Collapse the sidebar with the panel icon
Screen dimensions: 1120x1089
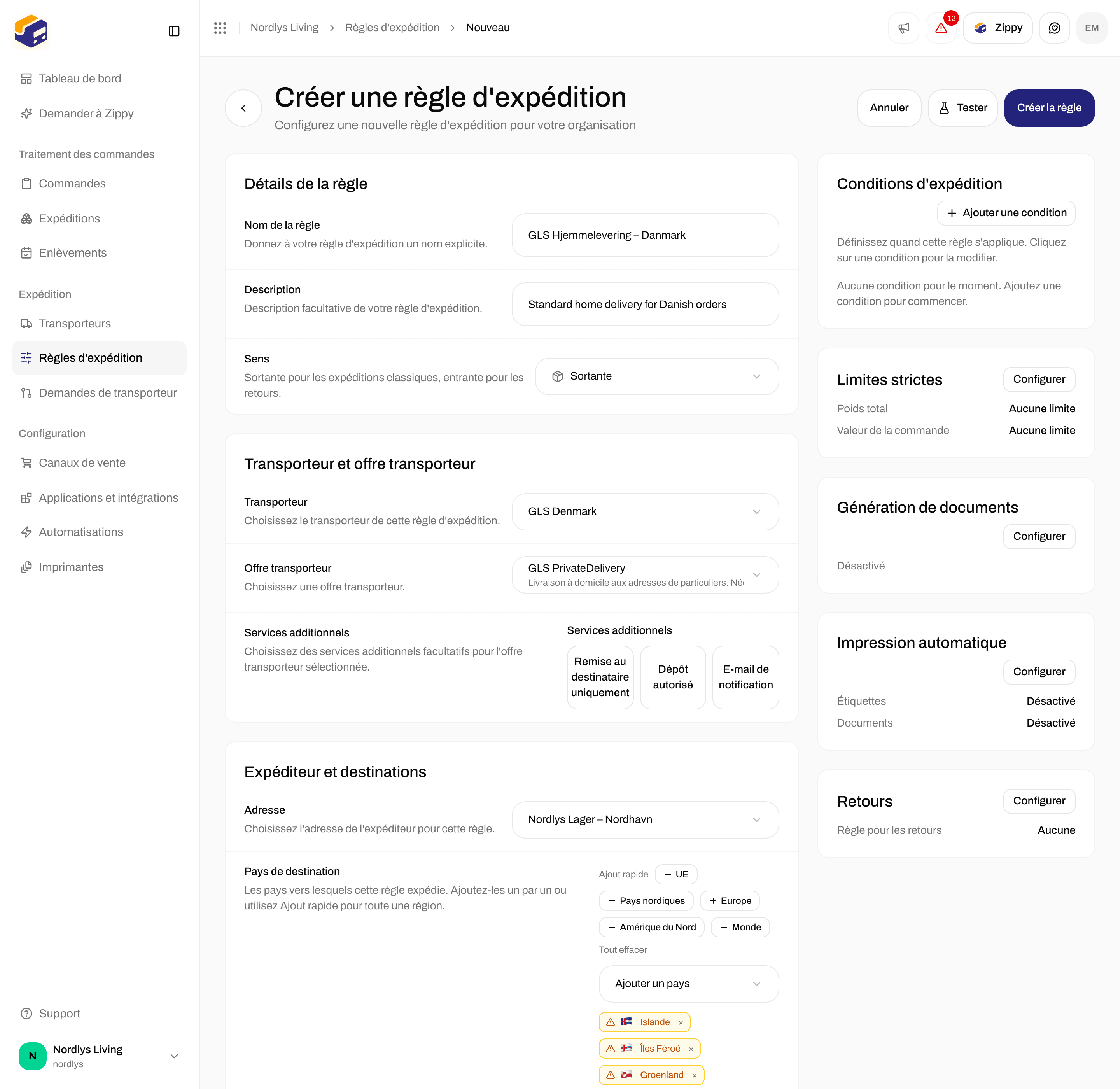click(175, 31)
